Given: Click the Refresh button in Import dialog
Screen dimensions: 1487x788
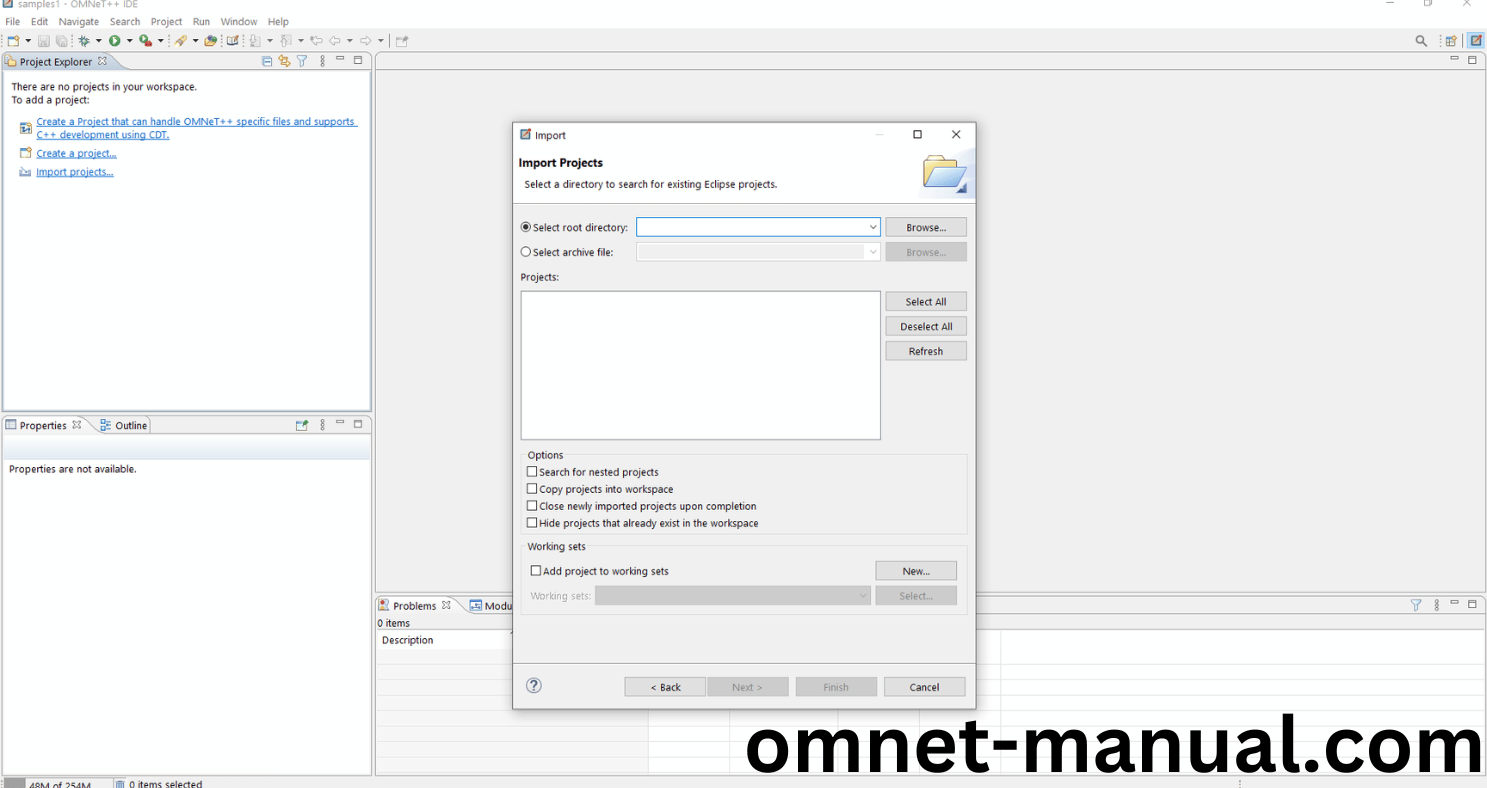Looking at the screenshot, I should point(926,351).
